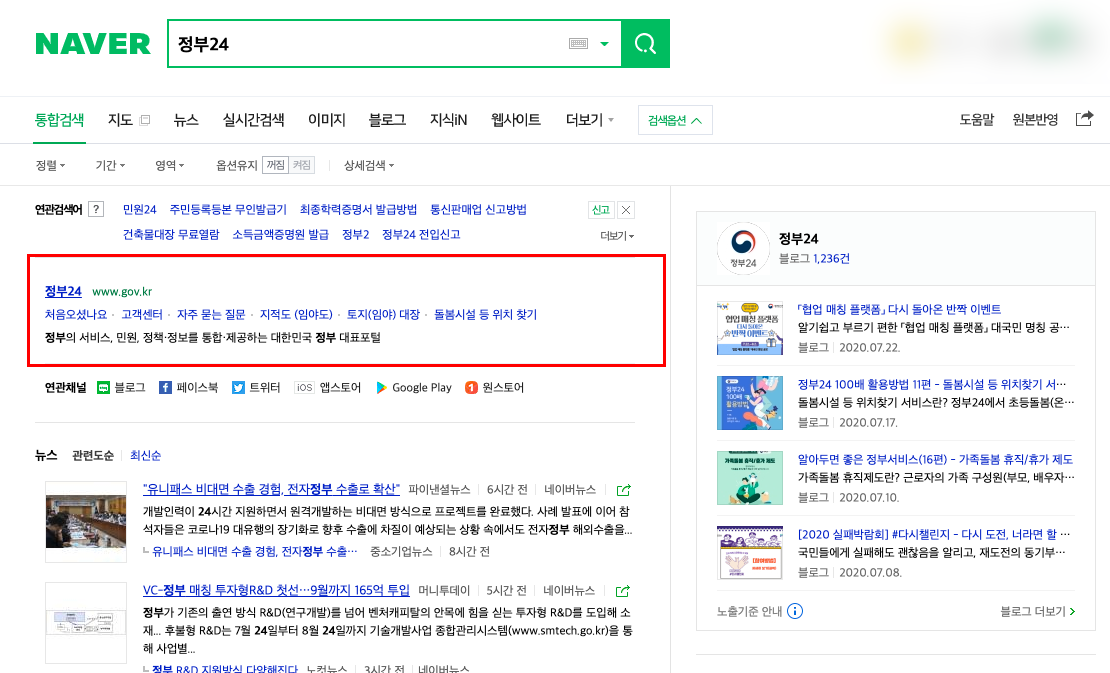Open the iOS 앱스토어 channel link
1110x673 pixels.
(328, 388)
